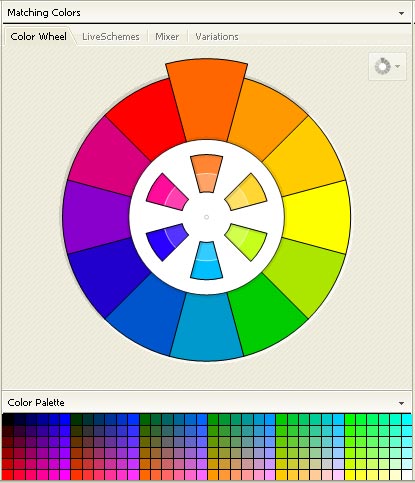
Task: Pick the inner violet-blue matching color
Action: (x=167, y=242)
